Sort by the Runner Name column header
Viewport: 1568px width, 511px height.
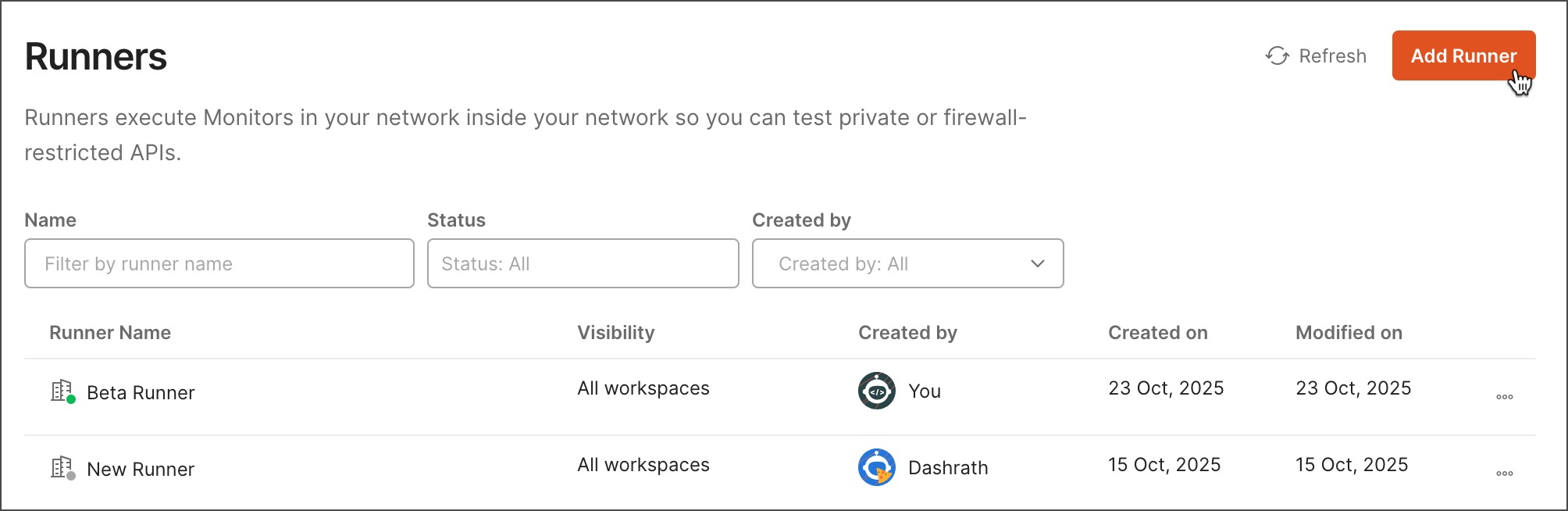pyautogui.click(x=110, y=332)
